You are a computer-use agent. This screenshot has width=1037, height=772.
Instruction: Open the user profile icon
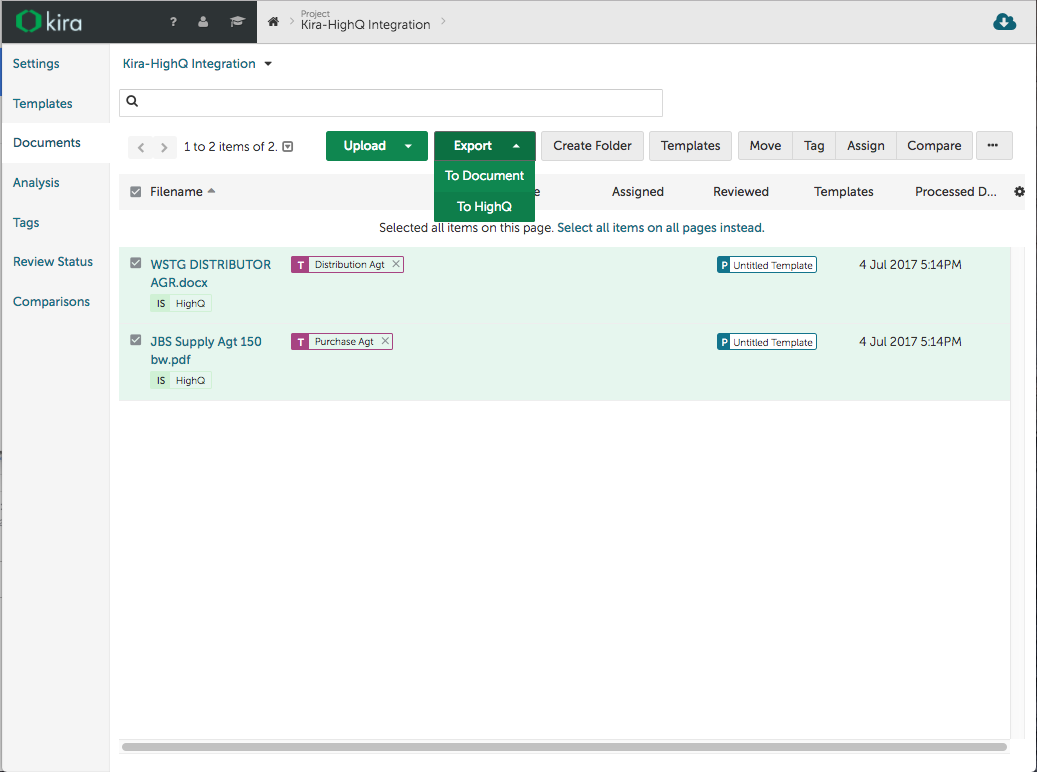coord(203,22)
